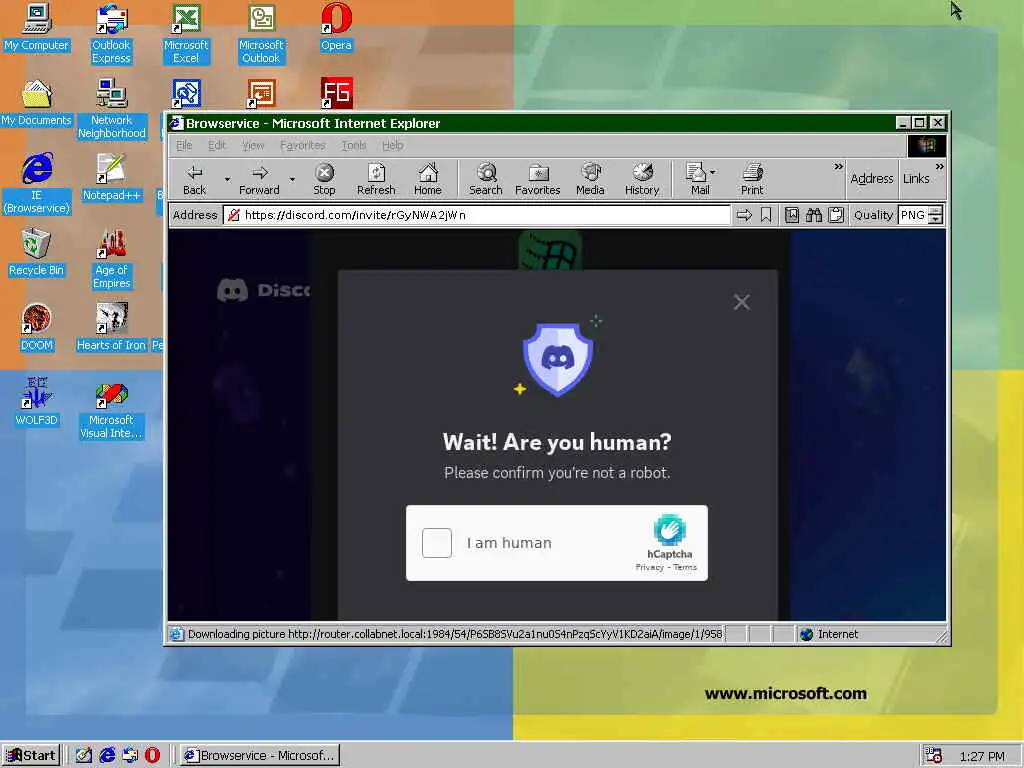
Task: Click the Go arrow next to address bar
Action: (744, 215)
